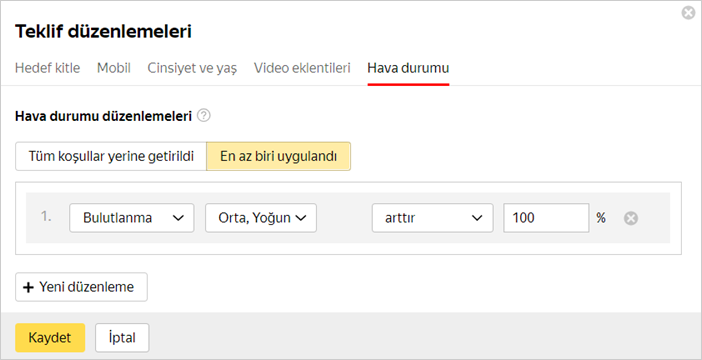
Task: Save changes with Kaydet
Action: (50, 338)
